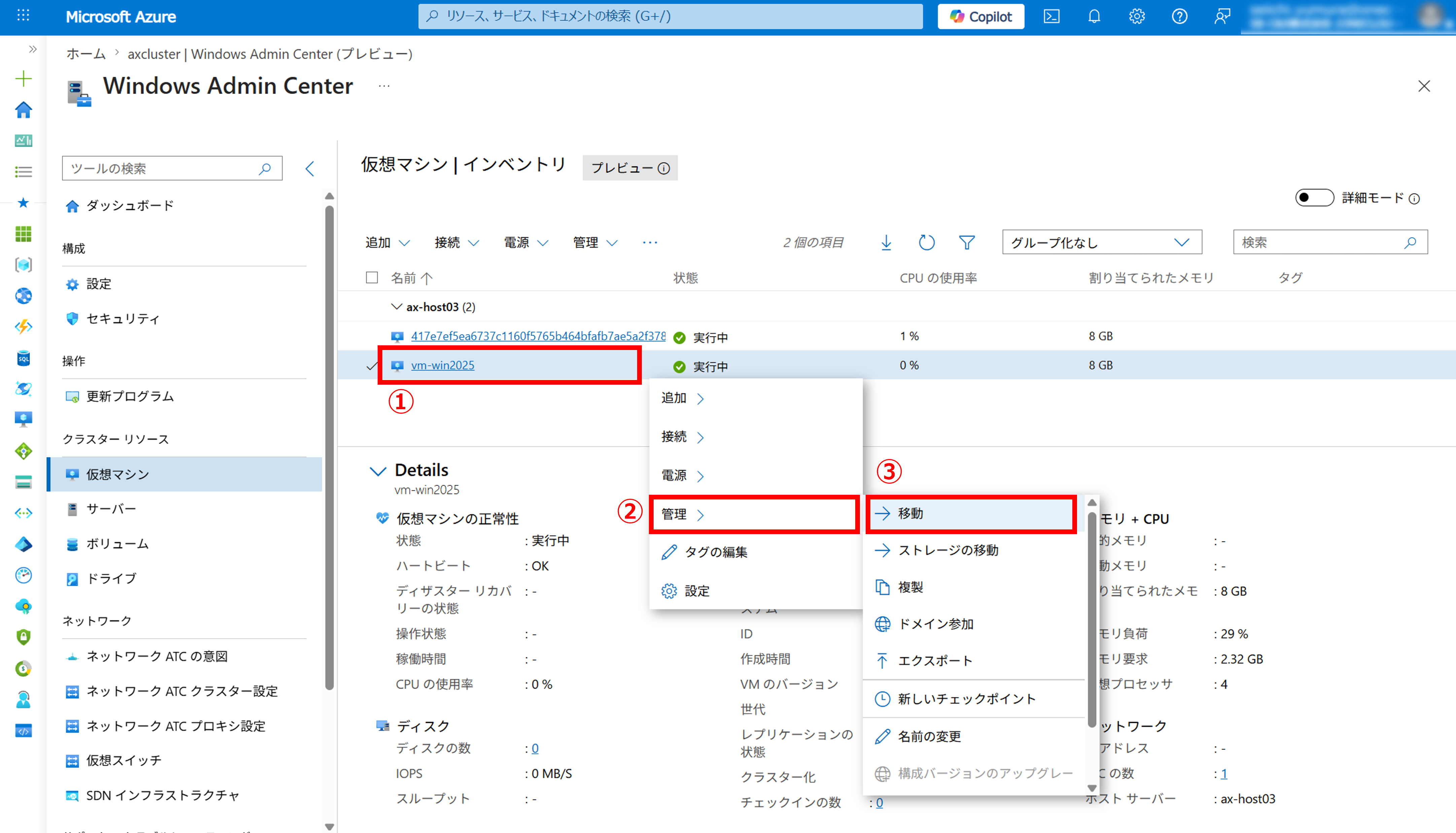Select ドメイン参加 submenu item

[x=974, y=624]
